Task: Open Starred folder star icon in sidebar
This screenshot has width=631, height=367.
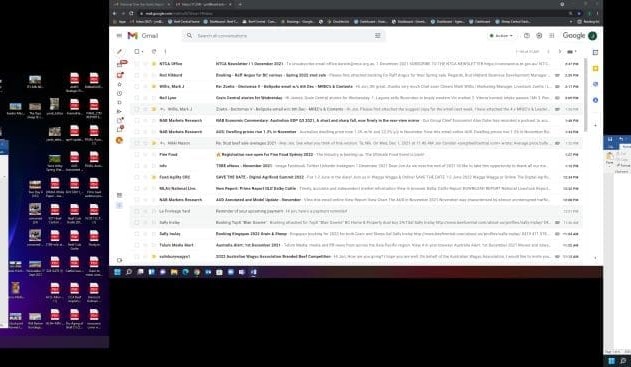Action: tap(119, 85)
